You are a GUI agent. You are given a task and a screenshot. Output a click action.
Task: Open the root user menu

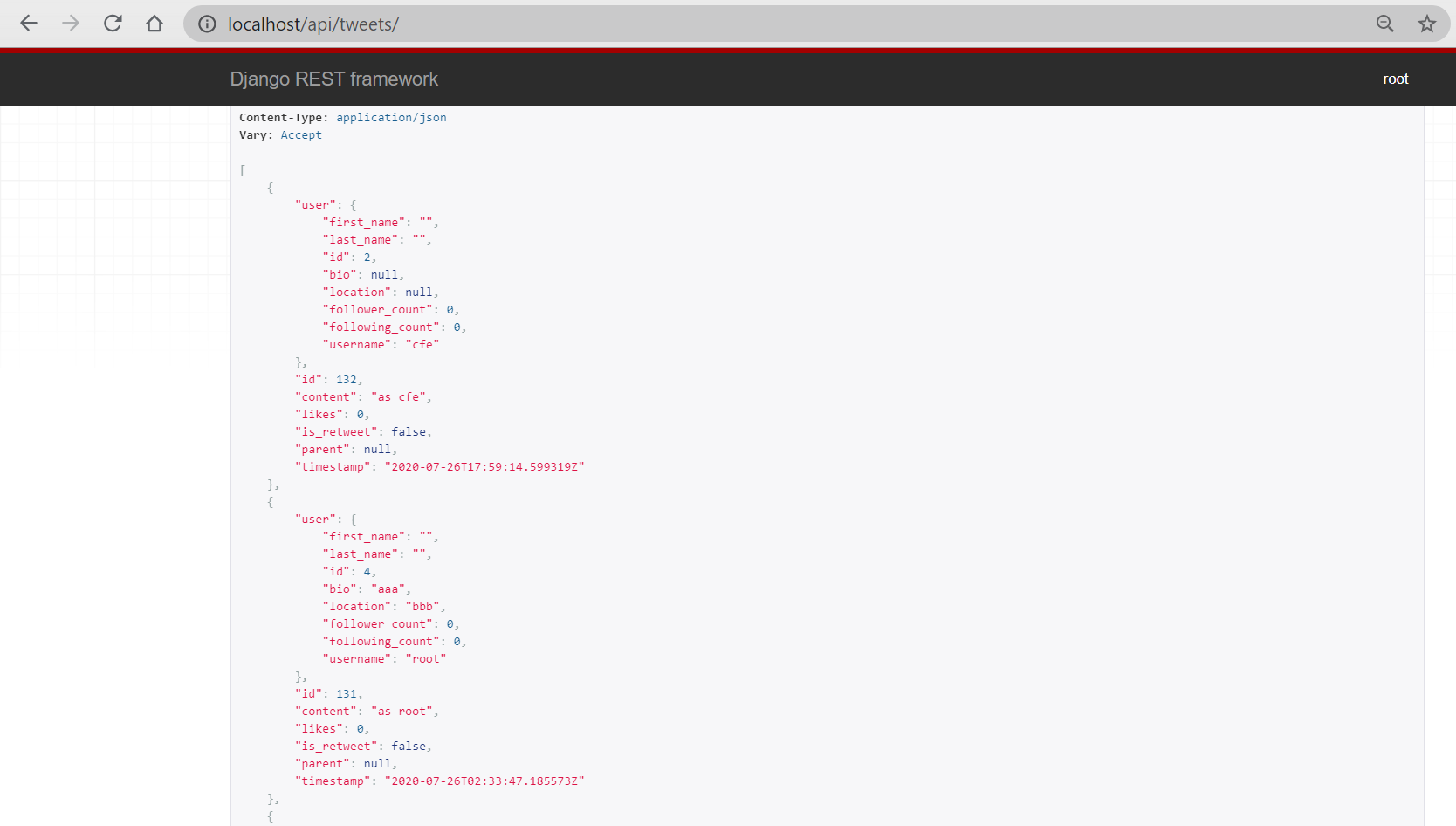(x=1395, y=79)
